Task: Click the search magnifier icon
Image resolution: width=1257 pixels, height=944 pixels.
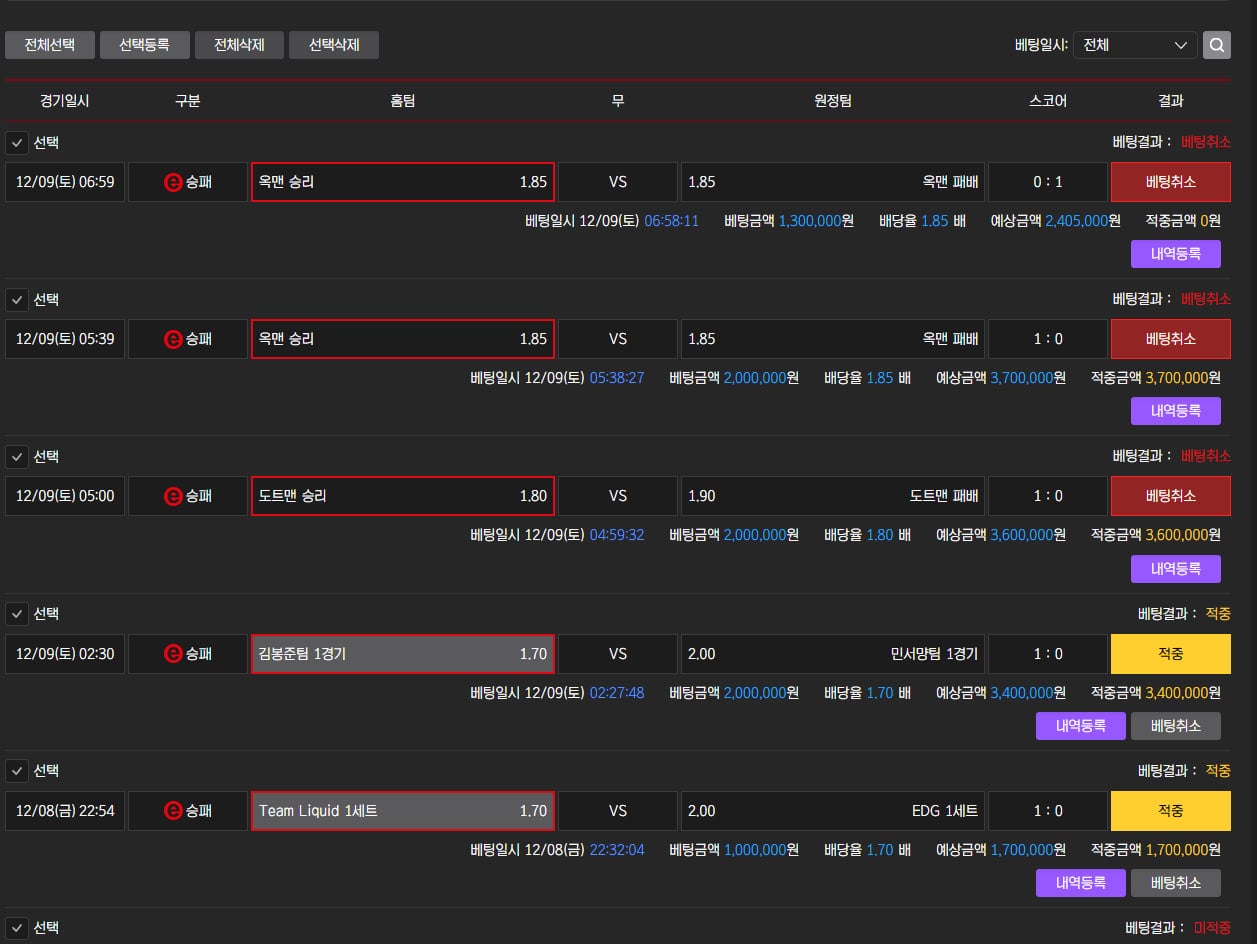Action: (x=1216, y=45)
